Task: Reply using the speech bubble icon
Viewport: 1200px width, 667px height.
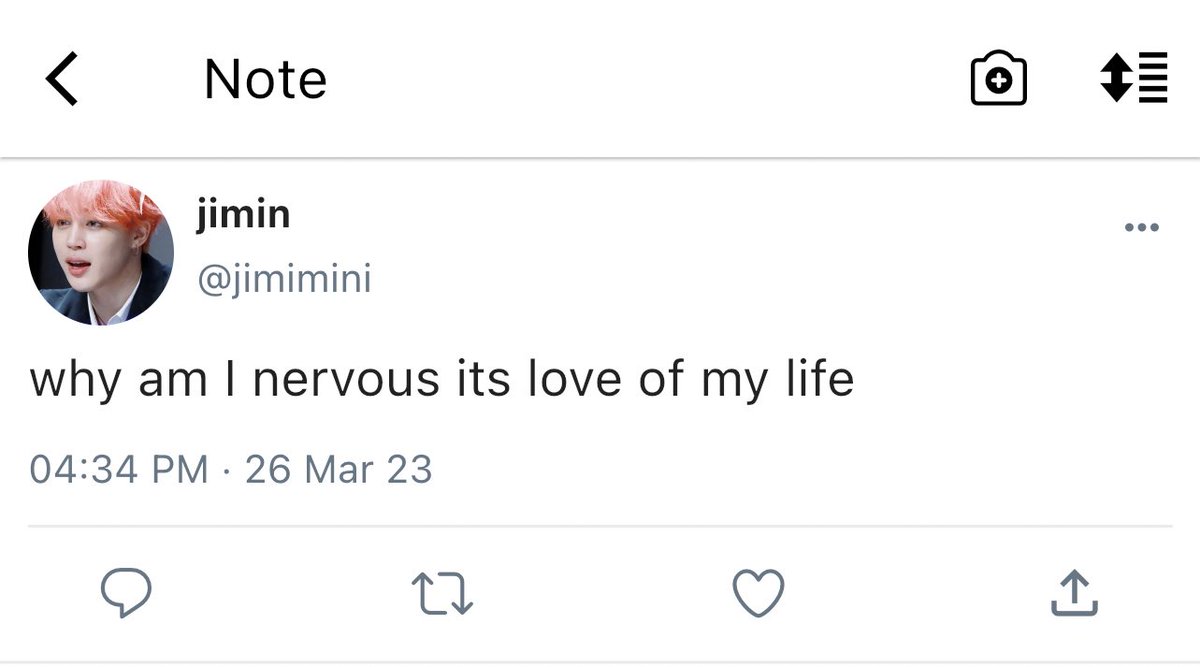Action: [127, 593]
